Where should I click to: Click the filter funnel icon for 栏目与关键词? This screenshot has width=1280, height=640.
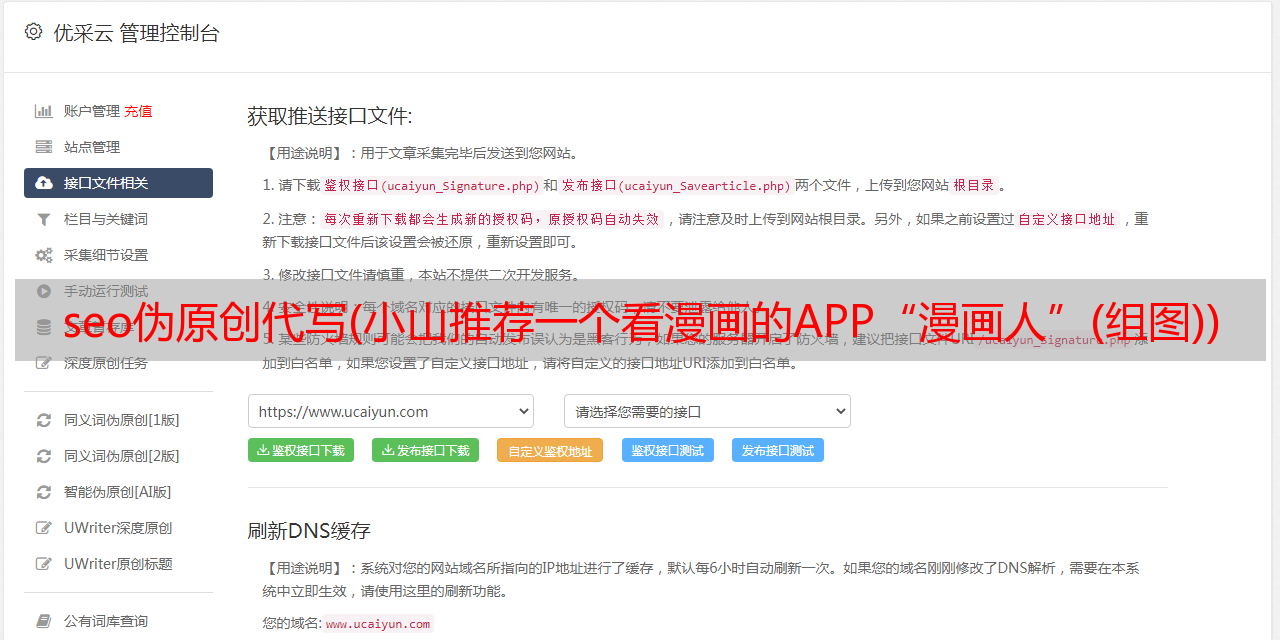pyautogui.click(x=44, y=219)
